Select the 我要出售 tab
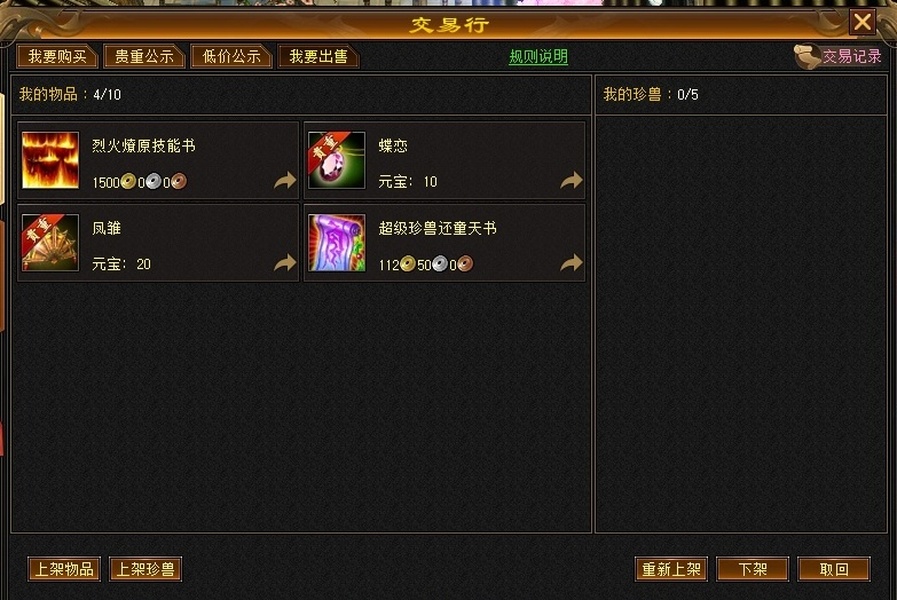Viewport: 897px width, 600px height. tap(319, 57)
